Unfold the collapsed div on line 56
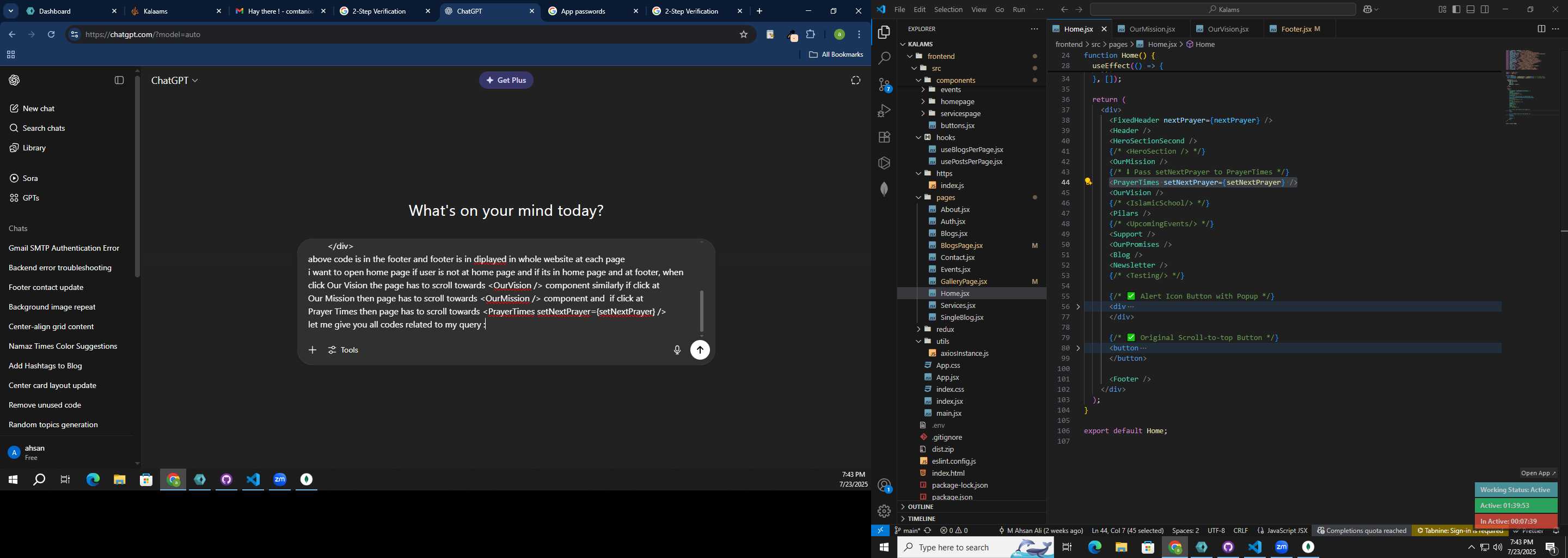 pos(1078,307)
